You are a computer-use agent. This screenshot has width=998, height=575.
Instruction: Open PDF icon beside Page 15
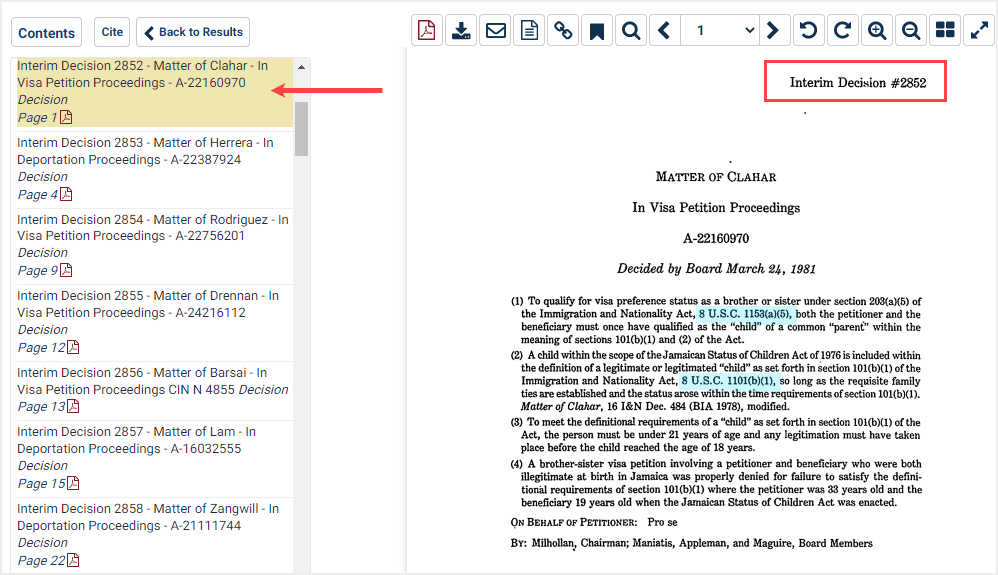73,483
